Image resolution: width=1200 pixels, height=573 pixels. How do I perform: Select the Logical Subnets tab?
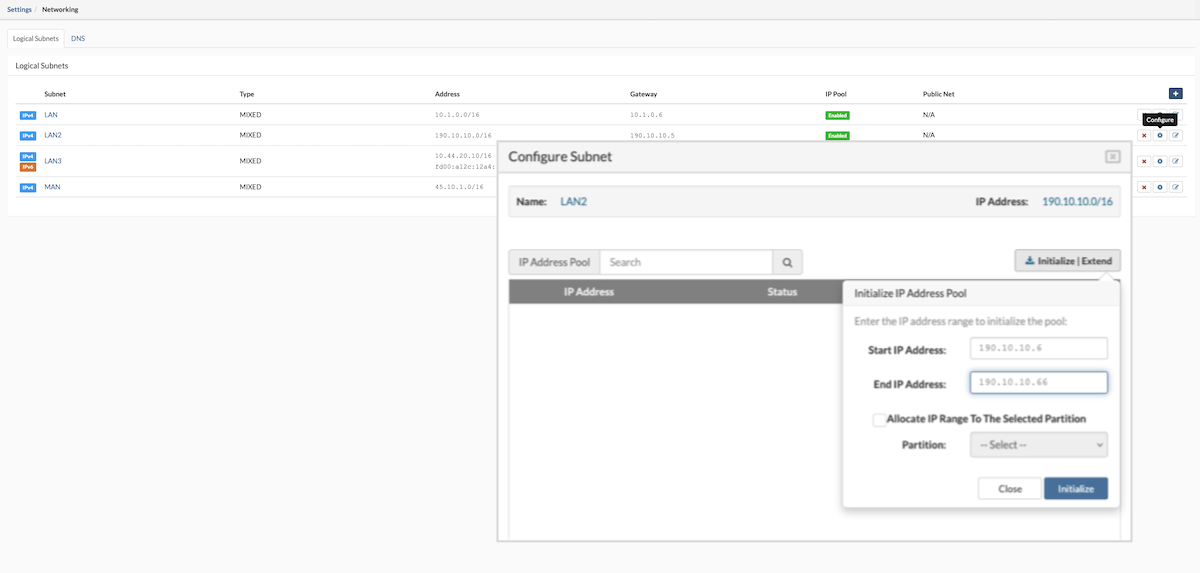(36, 38)
